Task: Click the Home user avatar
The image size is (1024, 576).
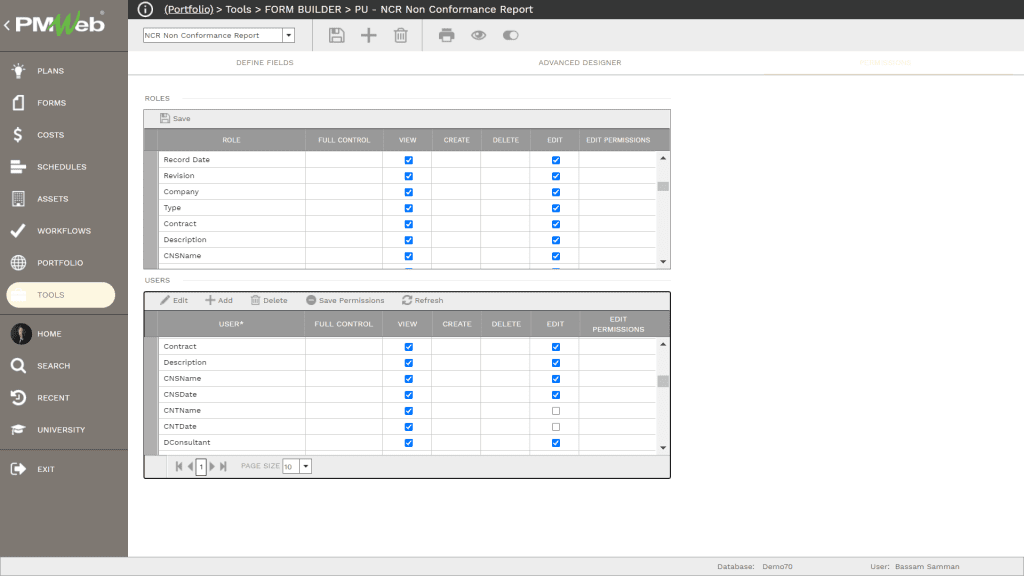Action: coord(21,334)
